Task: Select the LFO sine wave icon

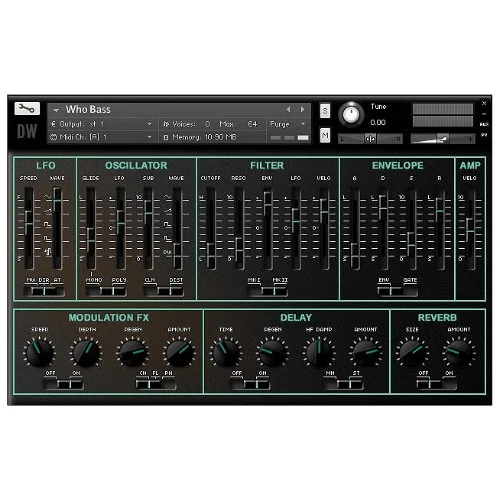Action: tap(48, 197)
